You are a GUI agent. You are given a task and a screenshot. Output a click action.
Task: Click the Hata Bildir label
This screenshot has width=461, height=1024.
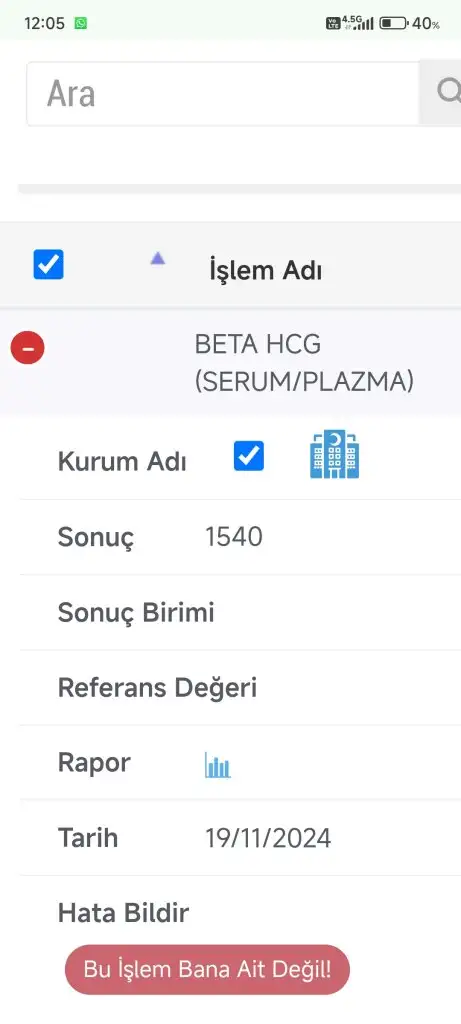[x=123, y=912]
